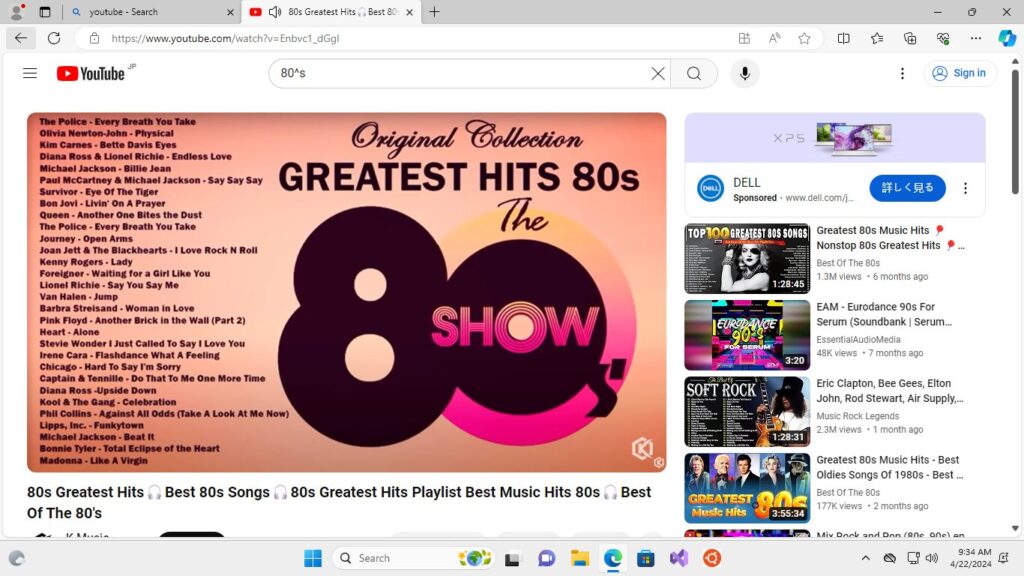Open Top 100 Greatest 80s Songs thumbnail
1024x576 pixels.
pyautogui.click(x=747, y=259)
